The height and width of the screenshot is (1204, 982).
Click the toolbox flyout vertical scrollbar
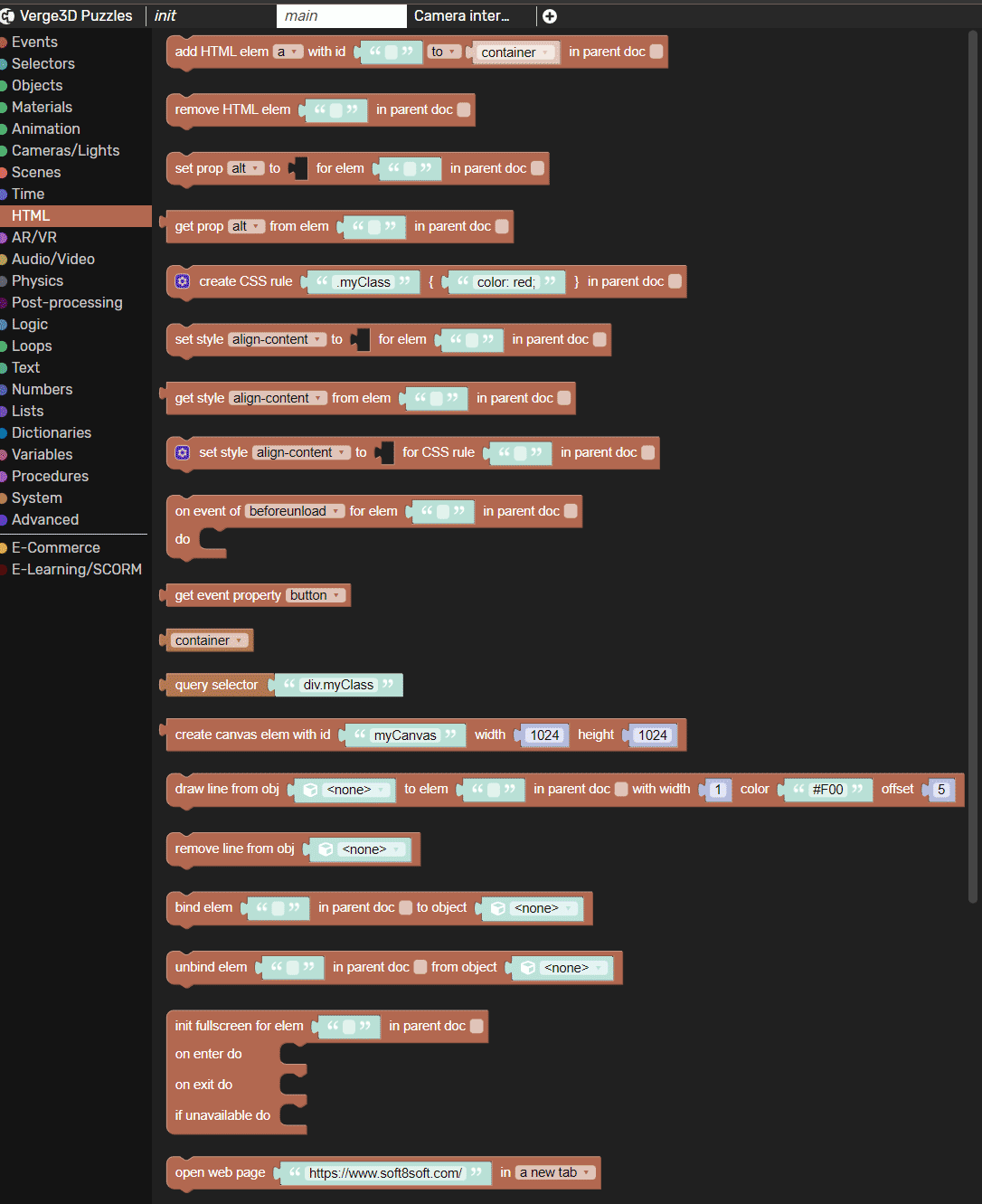(973, 466)
